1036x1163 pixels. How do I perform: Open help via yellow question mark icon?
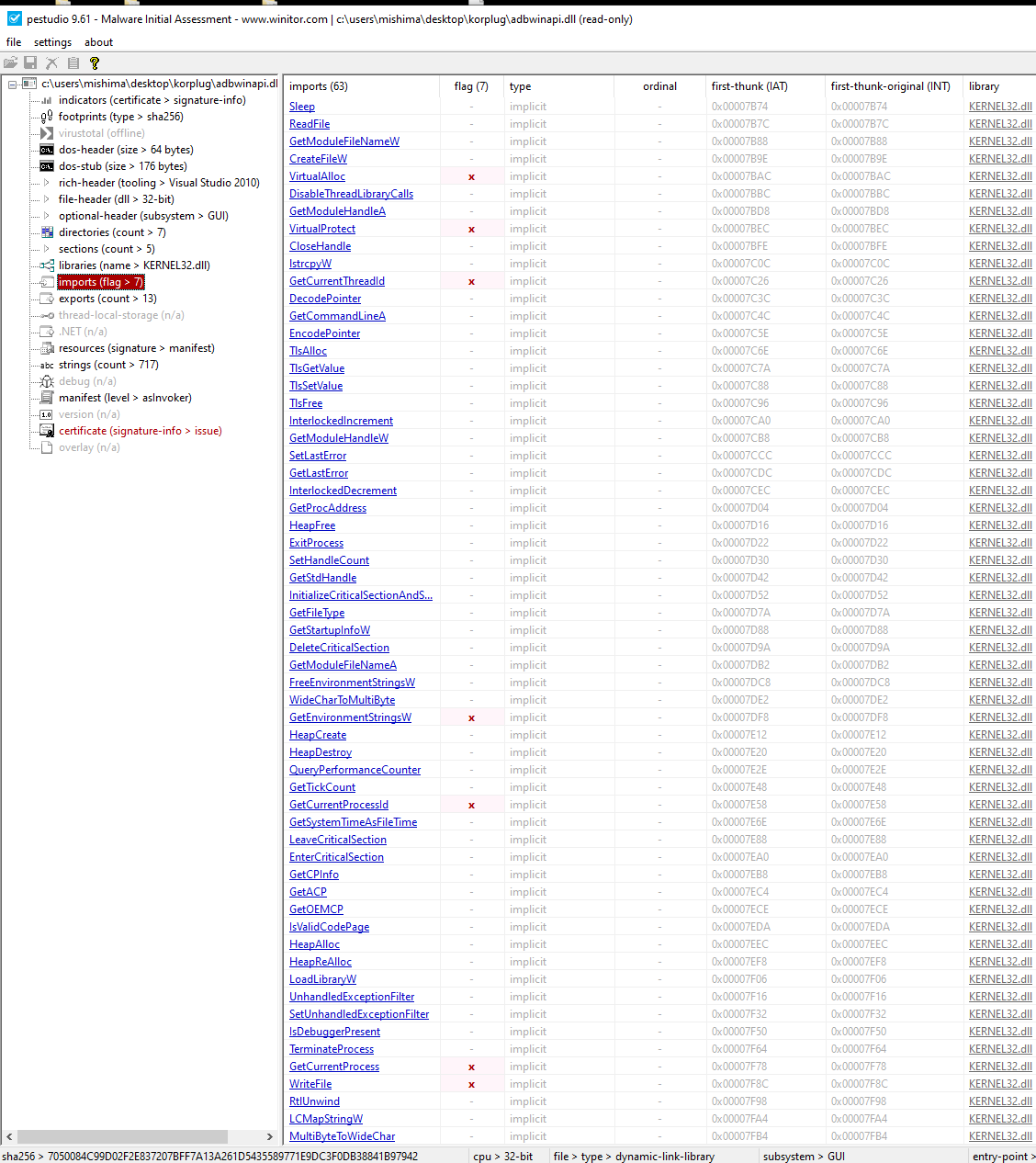[94, 62]
